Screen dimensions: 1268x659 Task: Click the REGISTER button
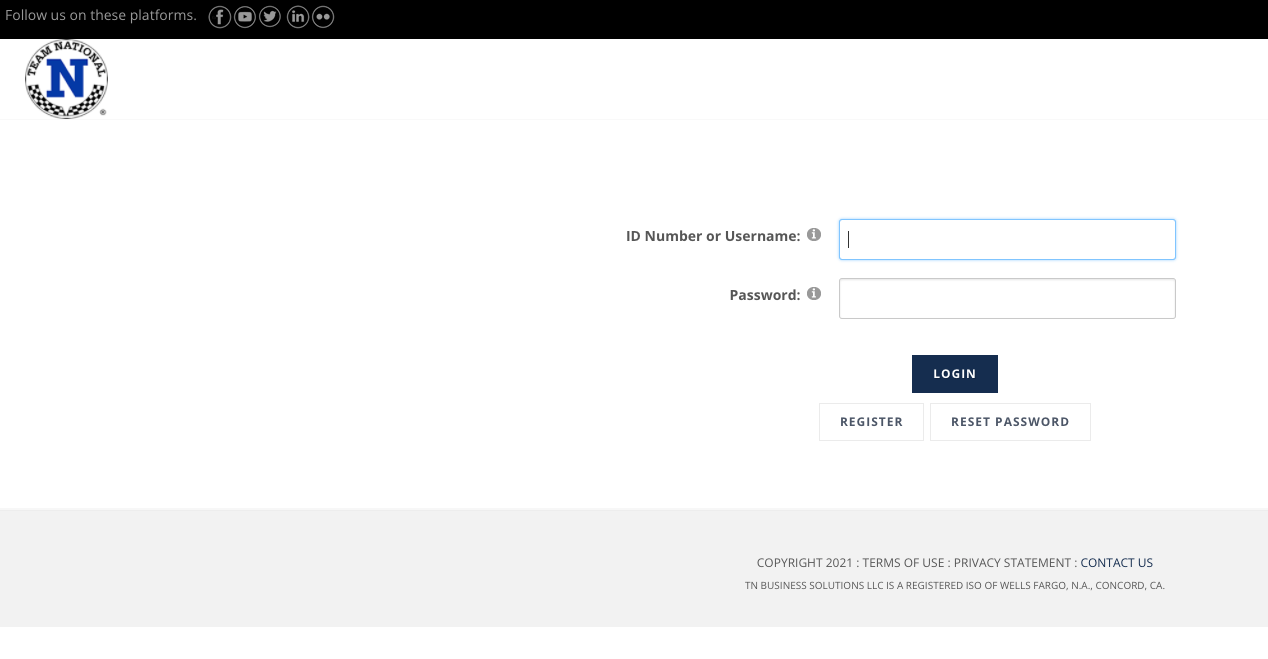click(871, 422)
